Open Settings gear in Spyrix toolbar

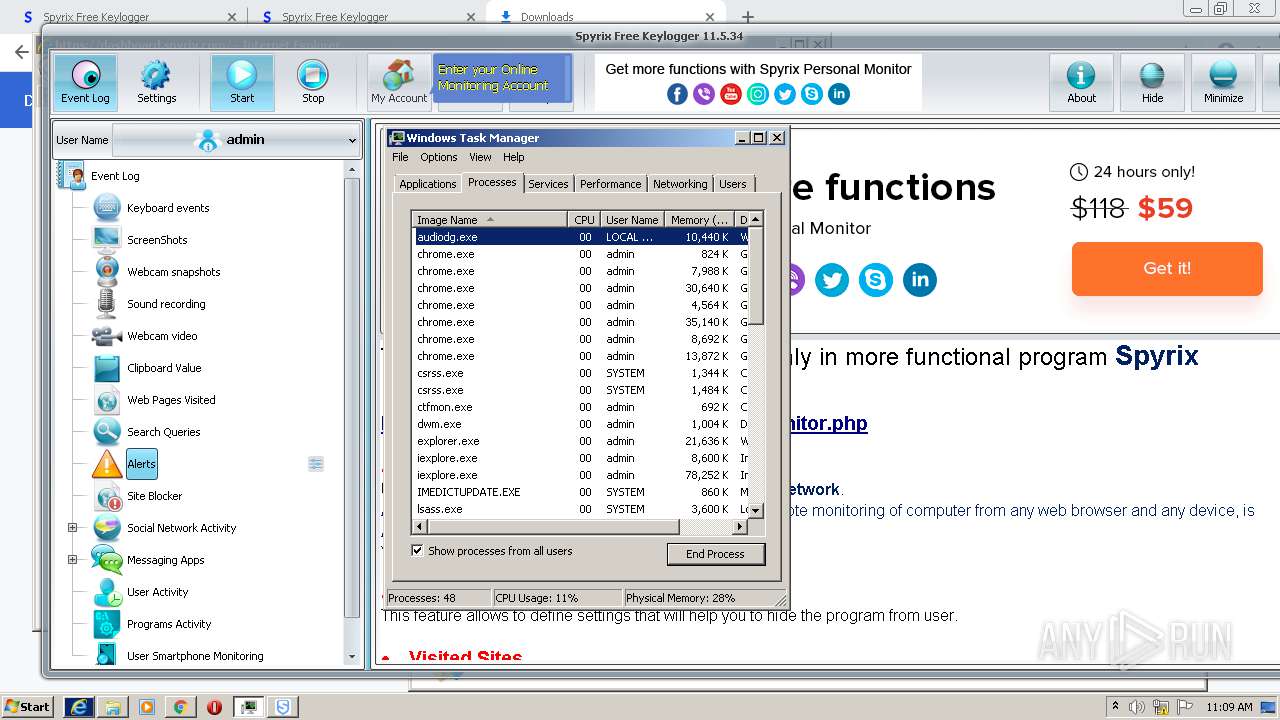tap(156, 82)
